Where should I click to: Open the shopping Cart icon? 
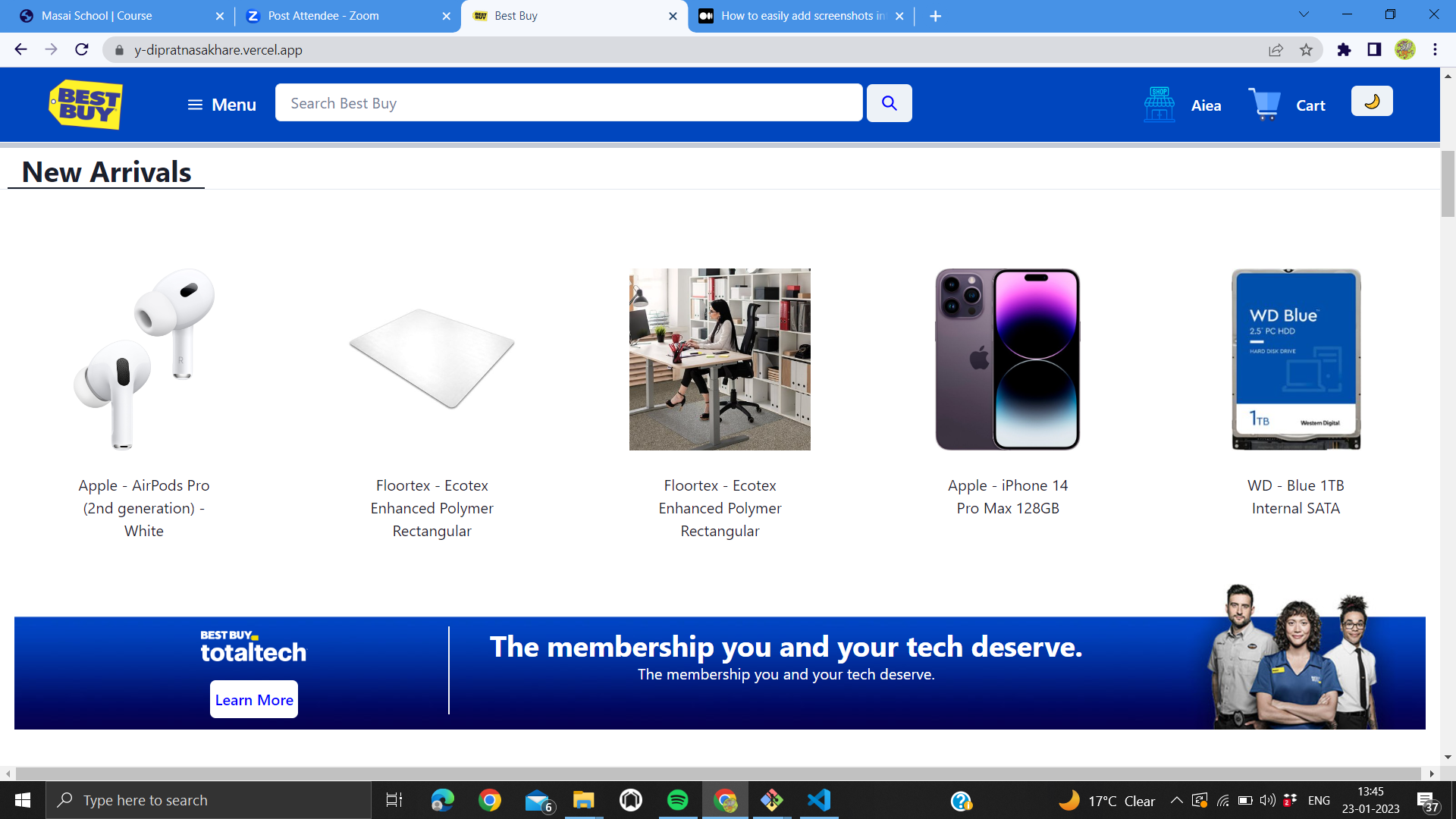pos(1264,105)
